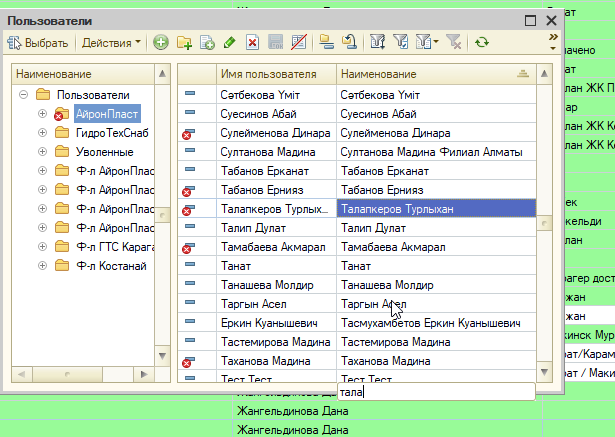Select the Ф-л Костанай folder
Screen dimensions: 615x437
111,266
